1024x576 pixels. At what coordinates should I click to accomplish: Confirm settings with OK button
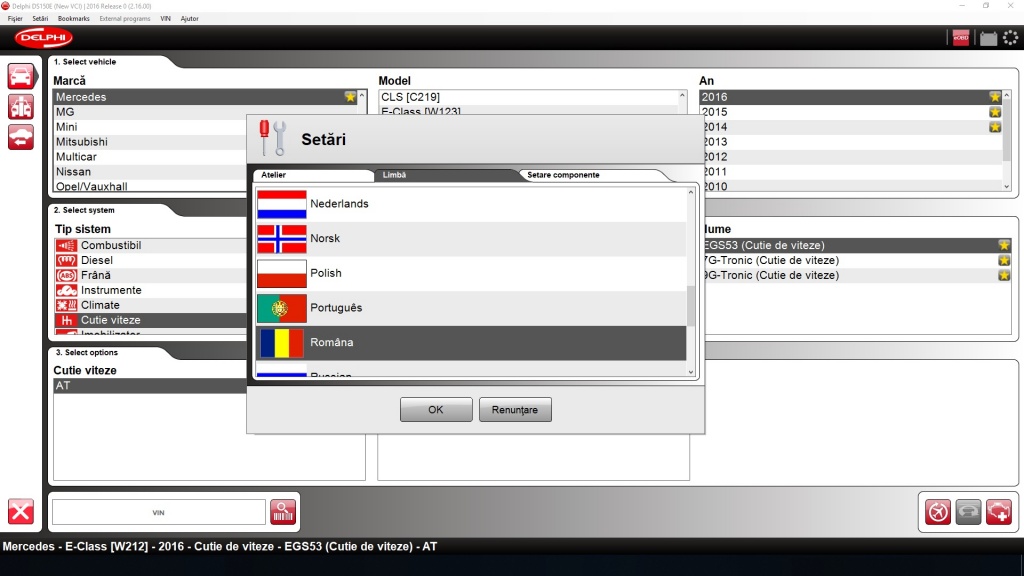pyautogui.click(x=436, y=409)
